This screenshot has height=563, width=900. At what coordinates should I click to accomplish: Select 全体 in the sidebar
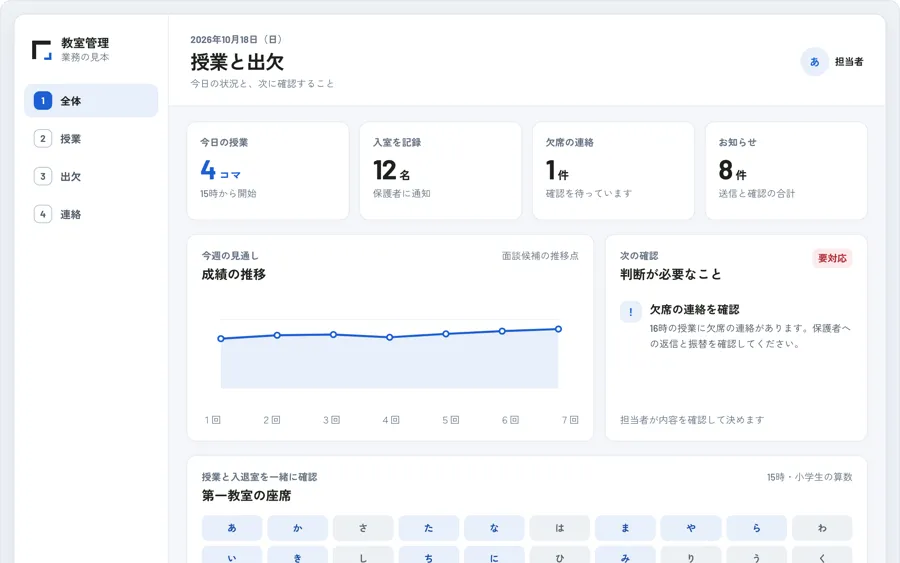pyautogui.click(x=91, y=101)
